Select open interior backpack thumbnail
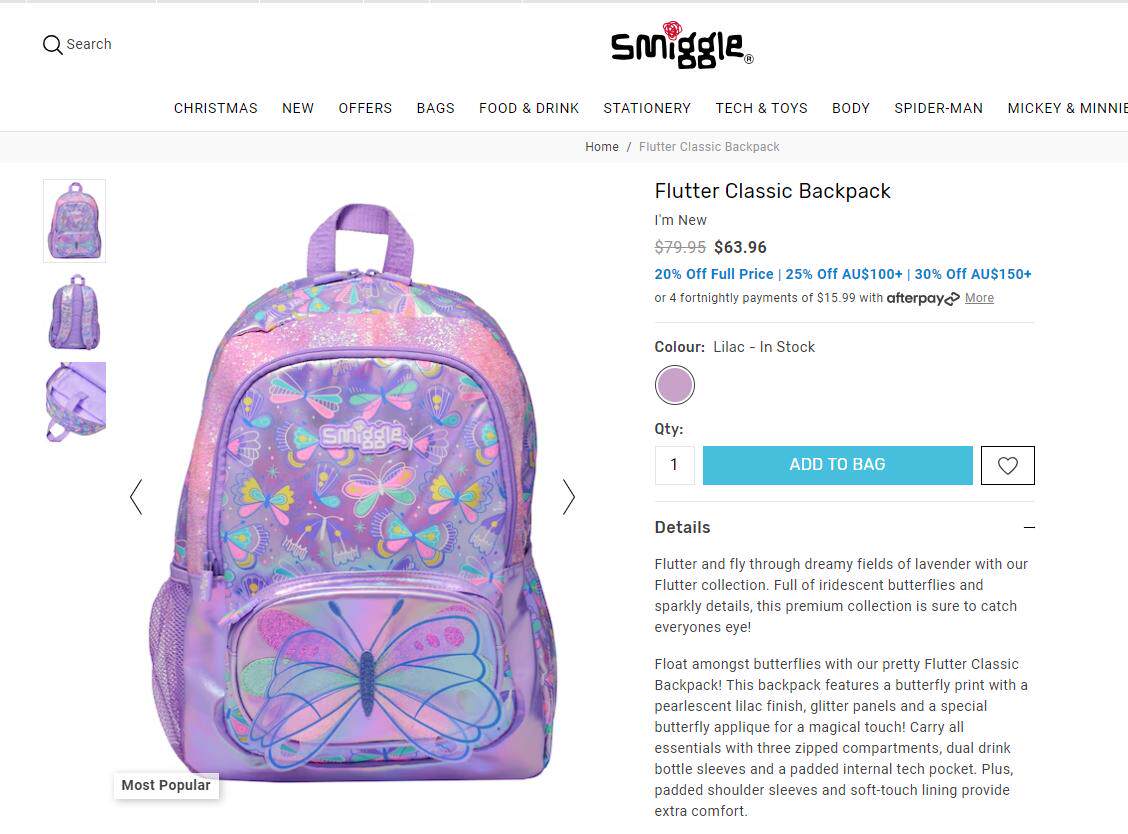The image size is (1128, 834). (x=74, y=402)
